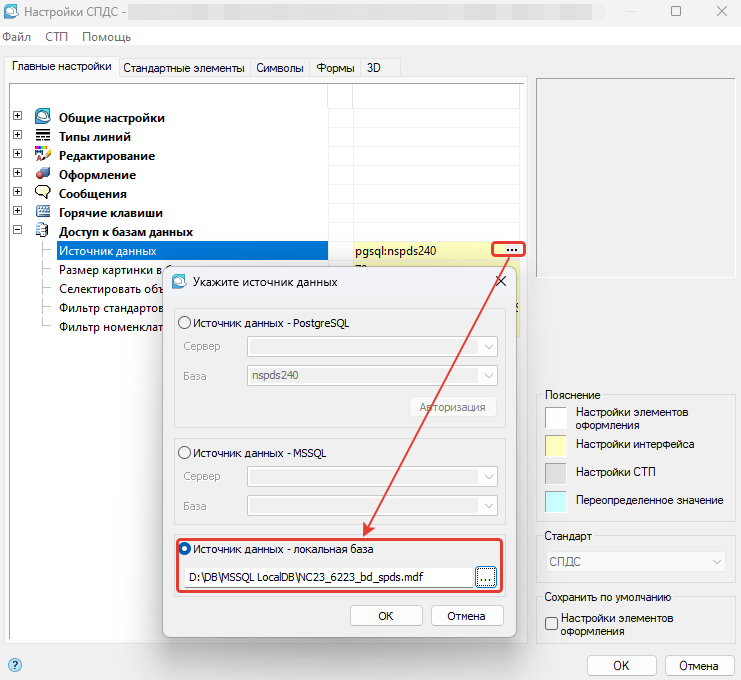
Task: Click the Горячие клавиши keyboard icon
Action: coord(43,212)
